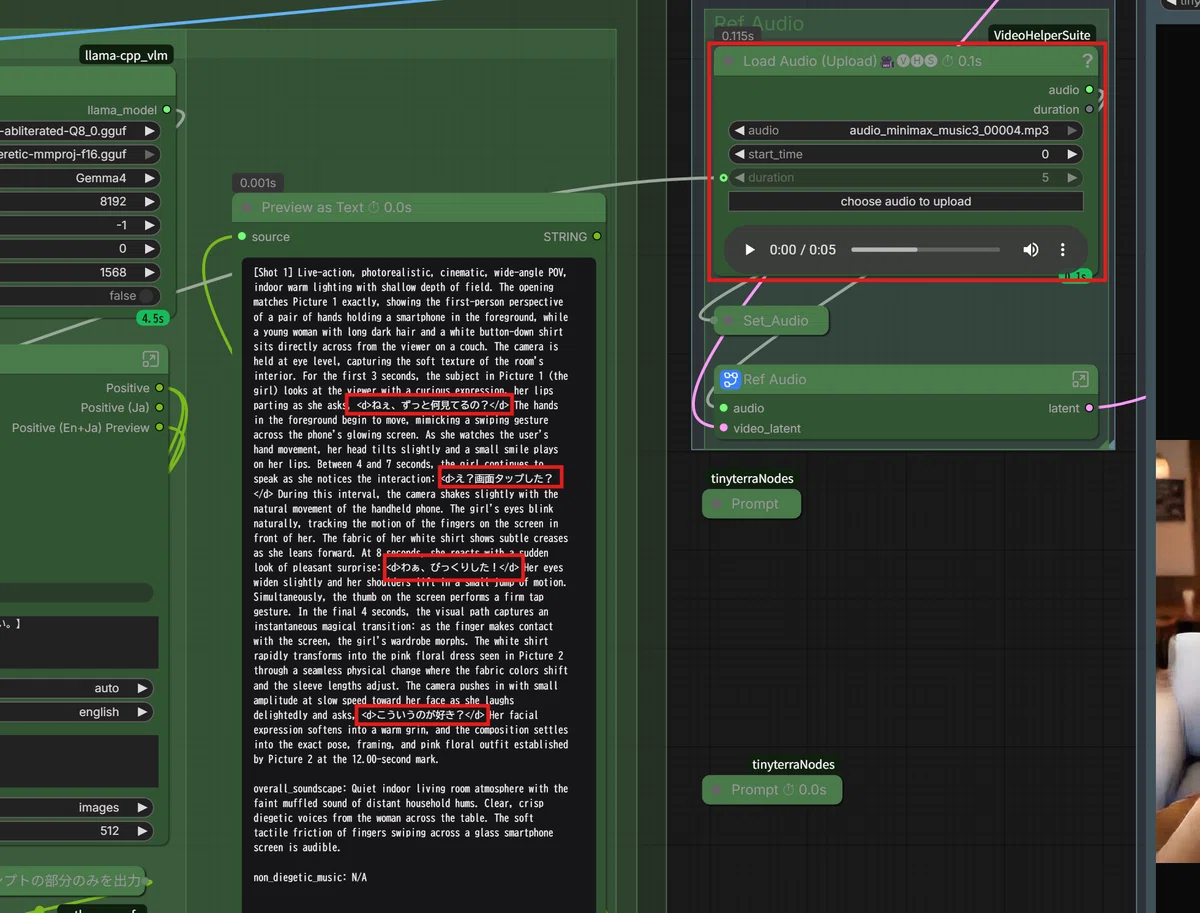Decrease the start_time value

pos(739,154)
